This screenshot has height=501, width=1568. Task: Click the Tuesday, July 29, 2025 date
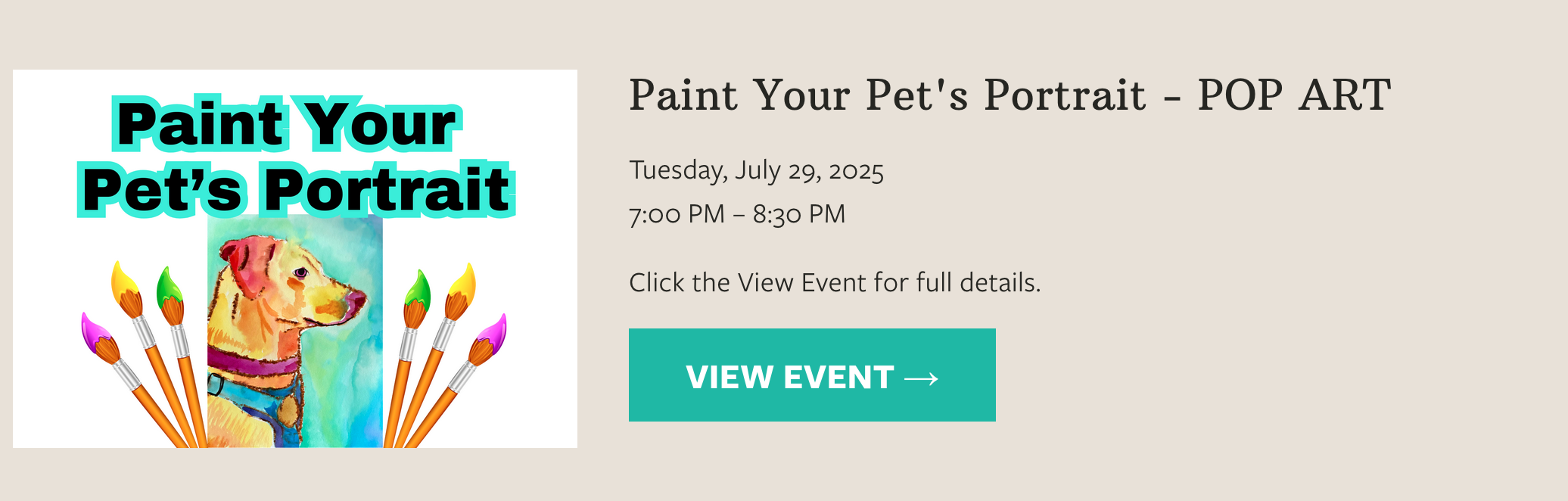coord(756,170)
